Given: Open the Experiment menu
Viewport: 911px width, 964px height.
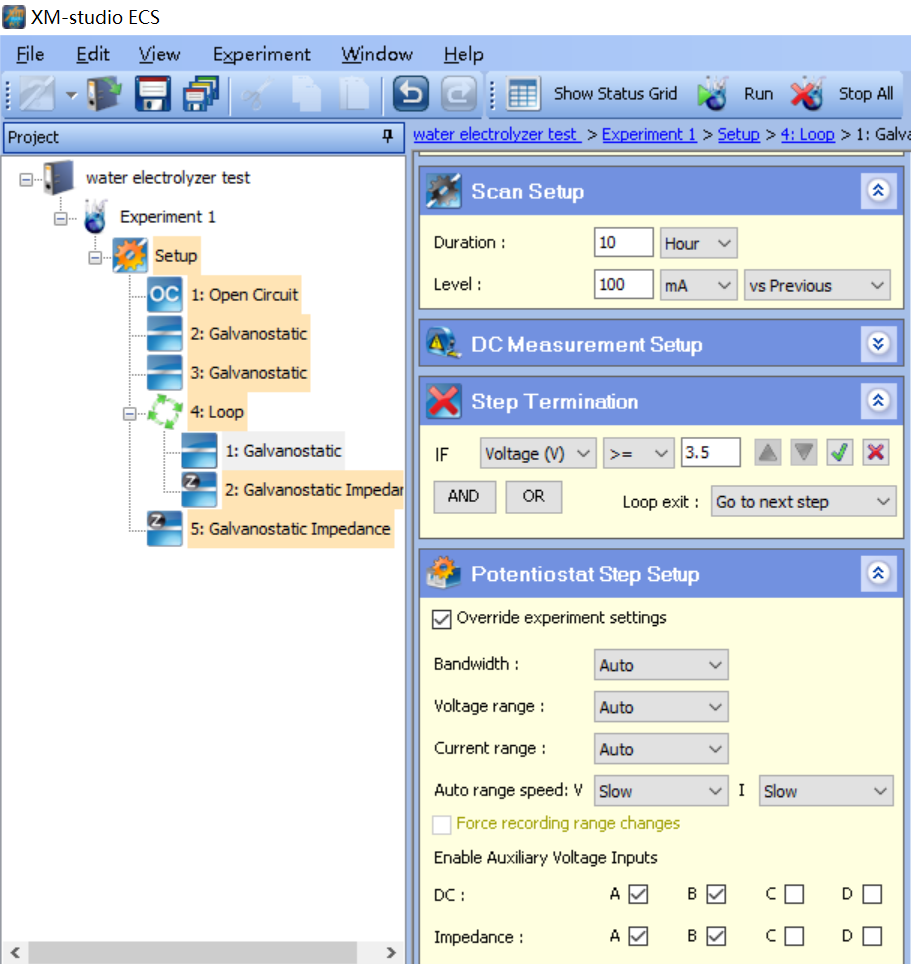Looking at the screenshot, I should 261,55.
